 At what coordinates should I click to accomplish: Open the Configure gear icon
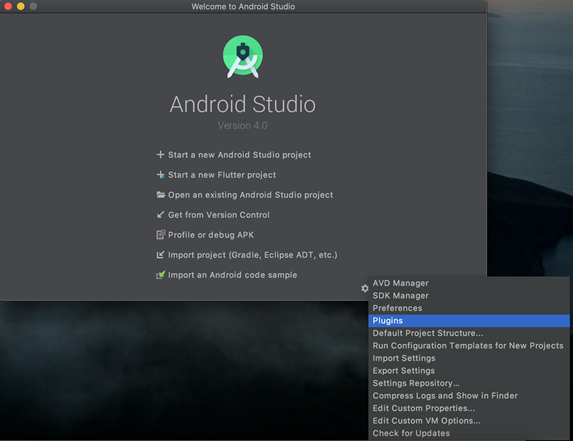click(364, 288)
